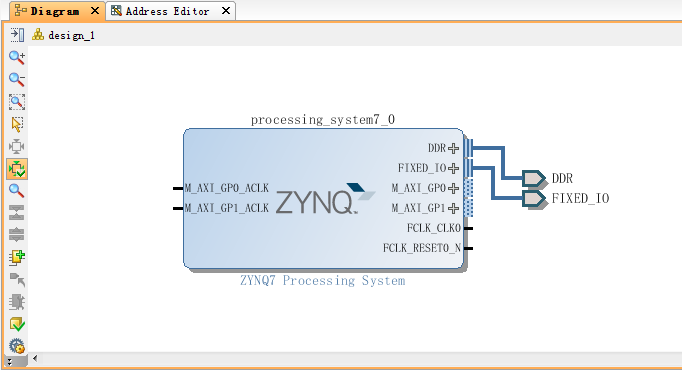
Task: Click the FIXED_IO external port label
Action: pyautogui.click(x=580, y=198)
